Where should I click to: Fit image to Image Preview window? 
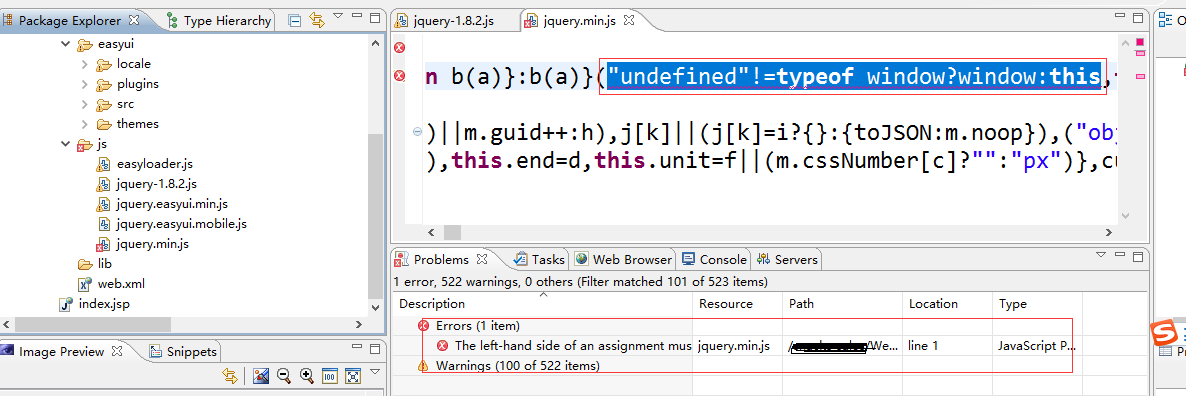tap(352, 376)
